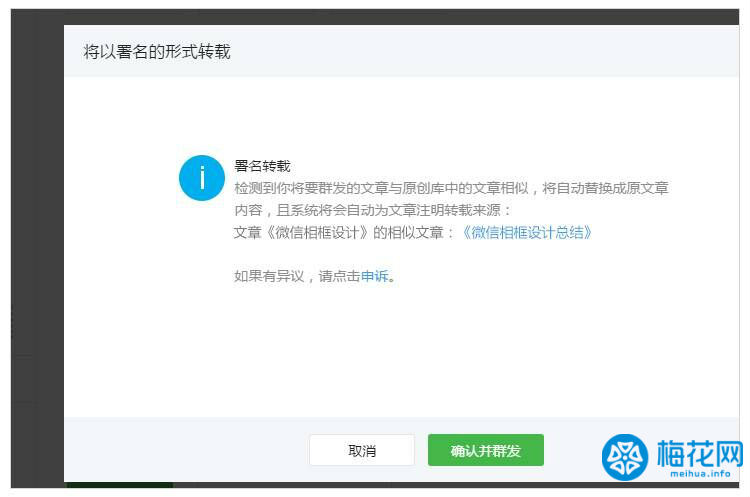Click the blue info icon
750x497 pixels.
[202, 178]
